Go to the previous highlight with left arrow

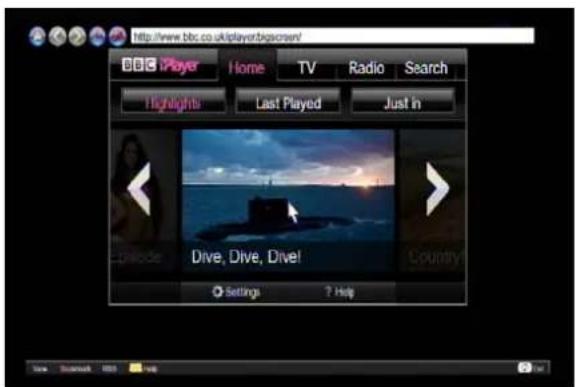(140, 189)
